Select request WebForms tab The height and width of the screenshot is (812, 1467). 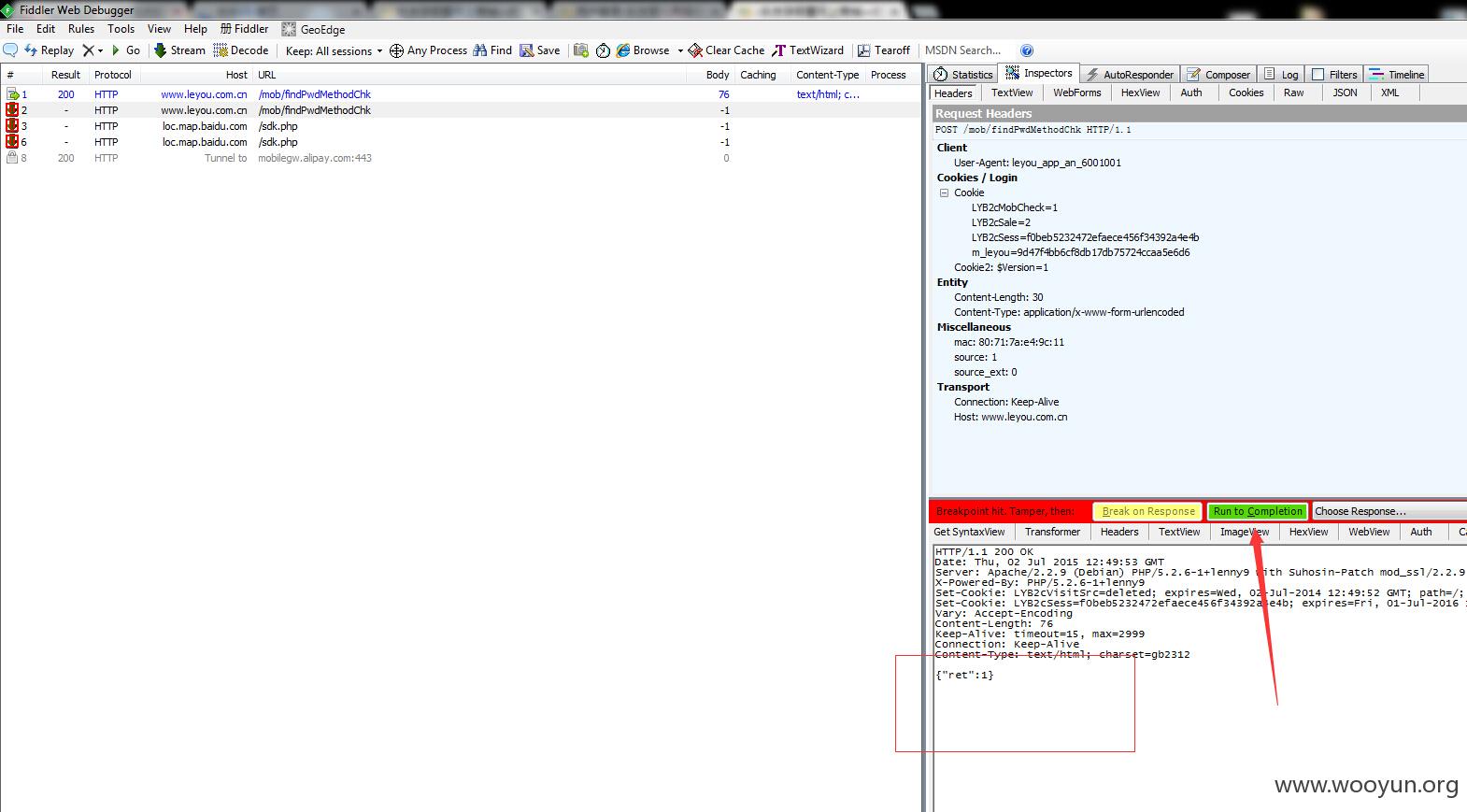pyautogui.click(x=1077, y=93)
